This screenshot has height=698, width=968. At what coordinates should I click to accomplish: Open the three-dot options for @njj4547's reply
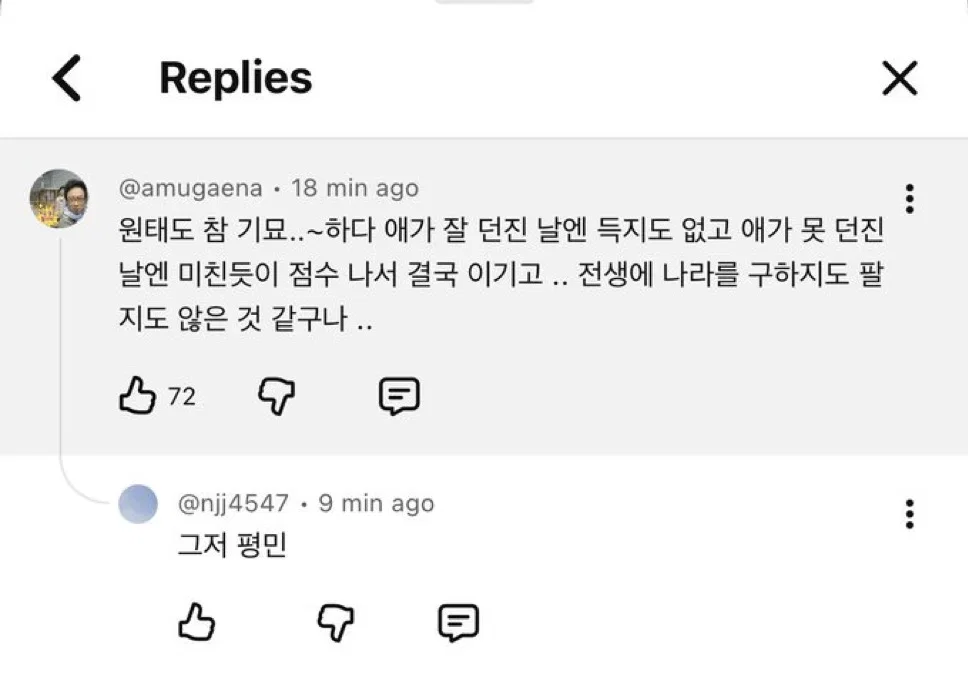[x=909, y=514]
